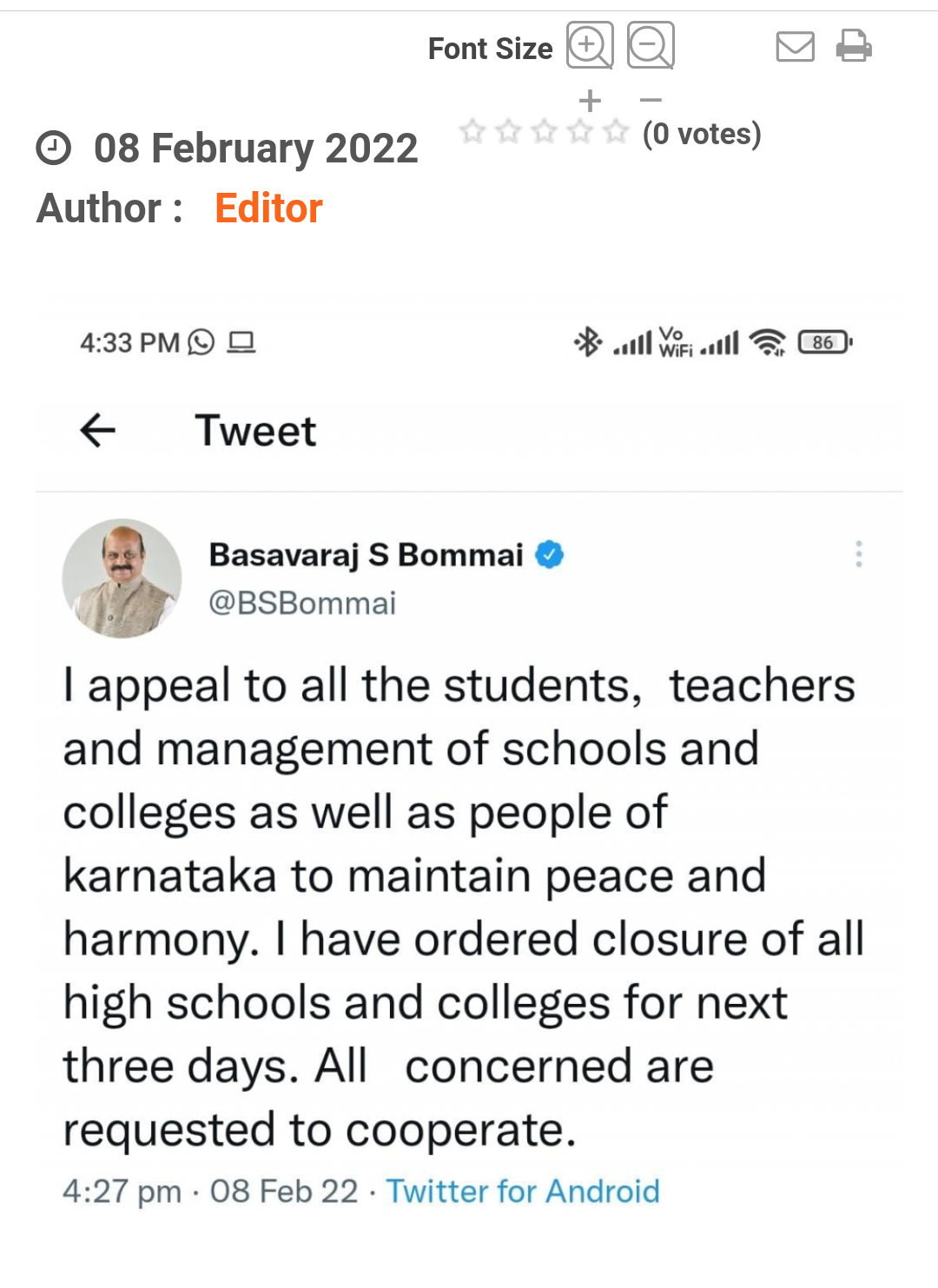Rate the article one star
This screenshot has height=1288, width=938.
[x=472, y=132]
